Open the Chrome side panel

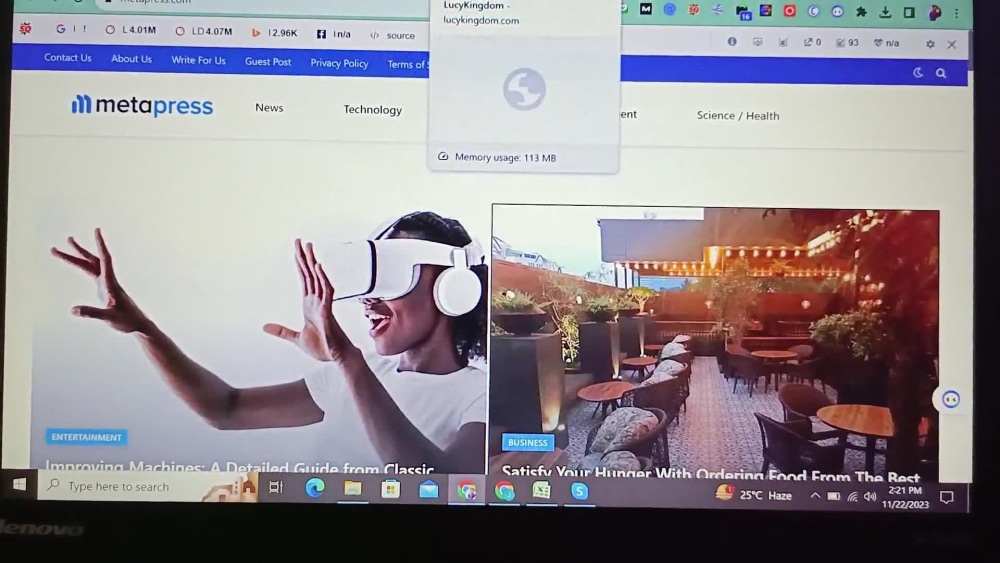pyautogui.click(x=909, y=12)
